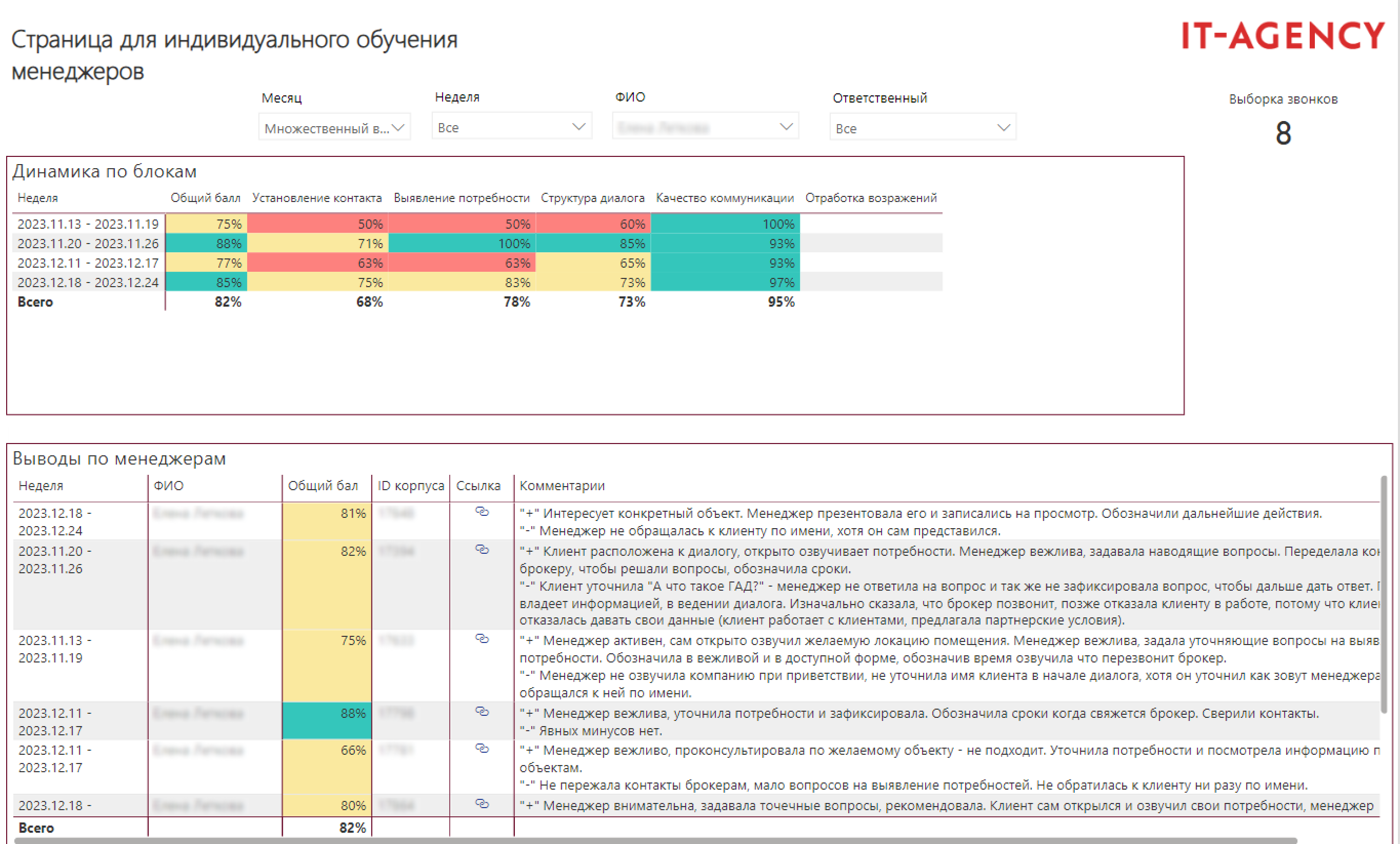
Task: Open the link icon in the 82% row
Action: (482, 549)
